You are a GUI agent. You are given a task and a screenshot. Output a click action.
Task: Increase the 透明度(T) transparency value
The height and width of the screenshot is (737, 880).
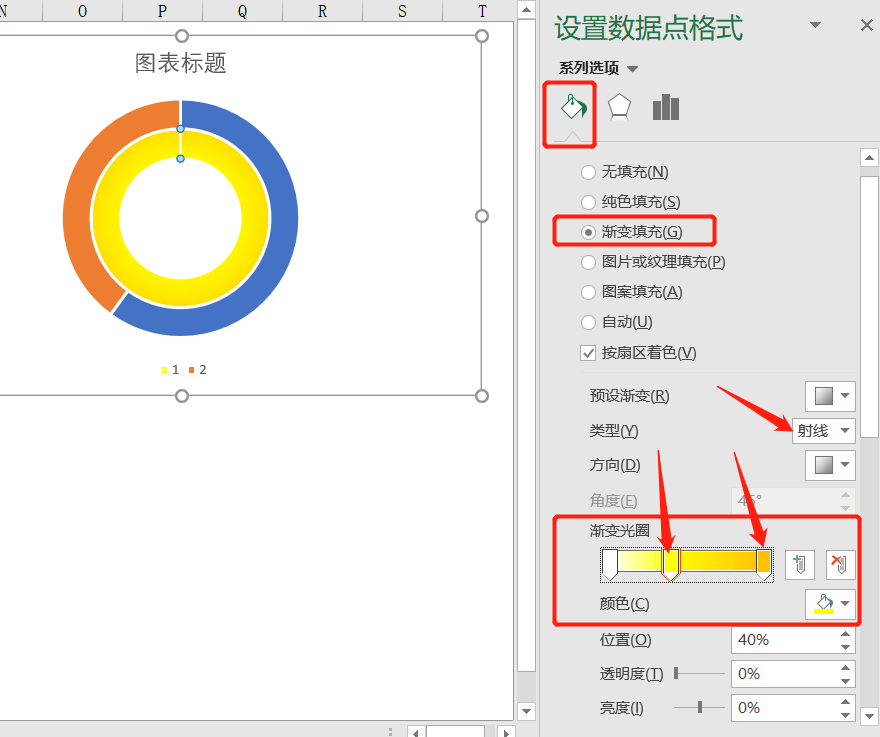[845, 668]
